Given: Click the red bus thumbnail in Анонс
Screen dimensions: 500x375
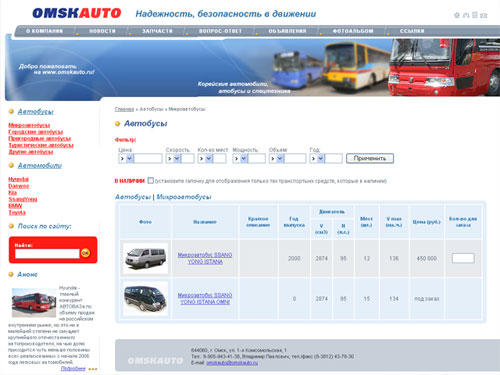Looking at the screenshot, I should click(34, 302).
